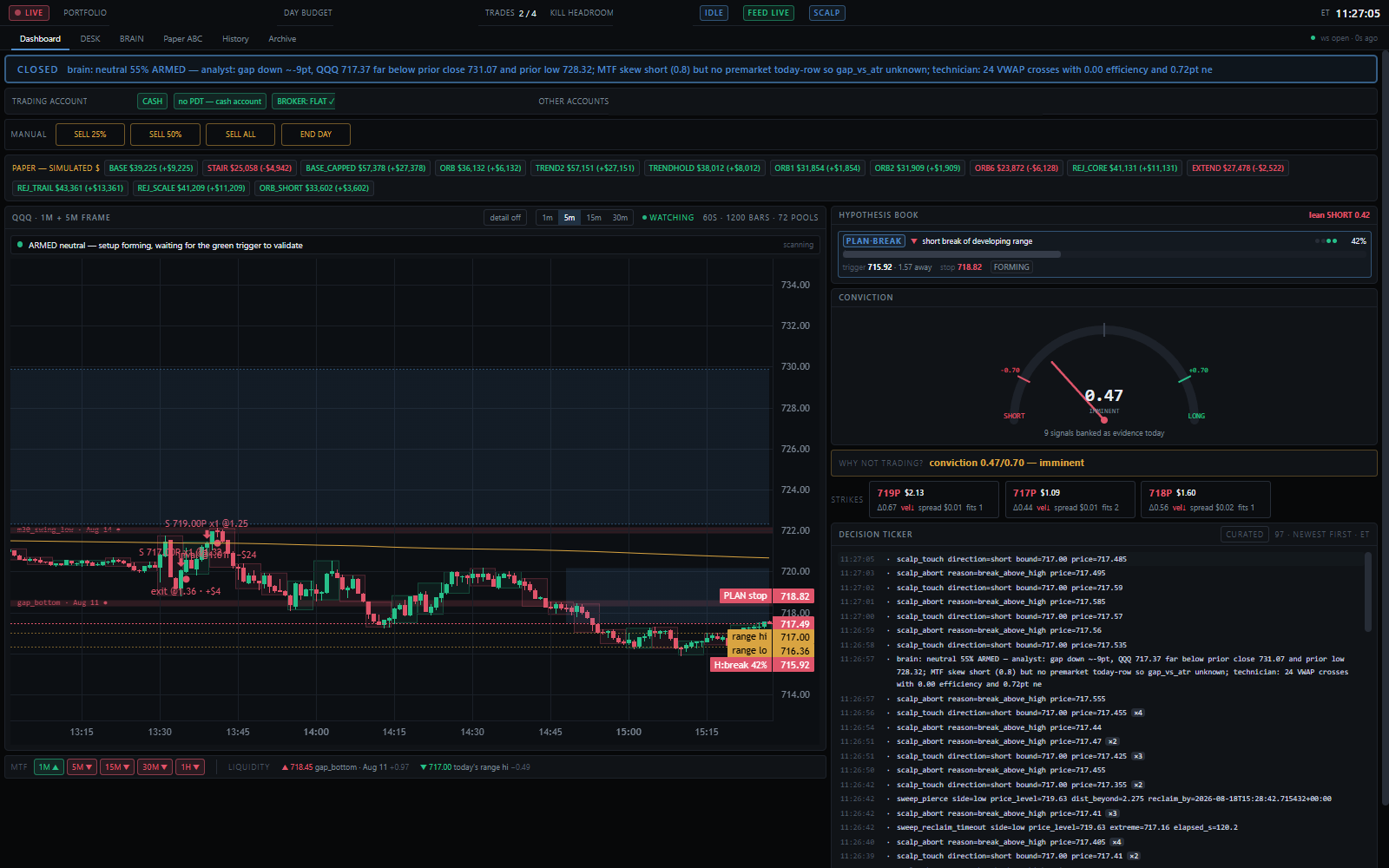Open the Paper ABC tab
1389x868 pixels.
click(182, 39)
